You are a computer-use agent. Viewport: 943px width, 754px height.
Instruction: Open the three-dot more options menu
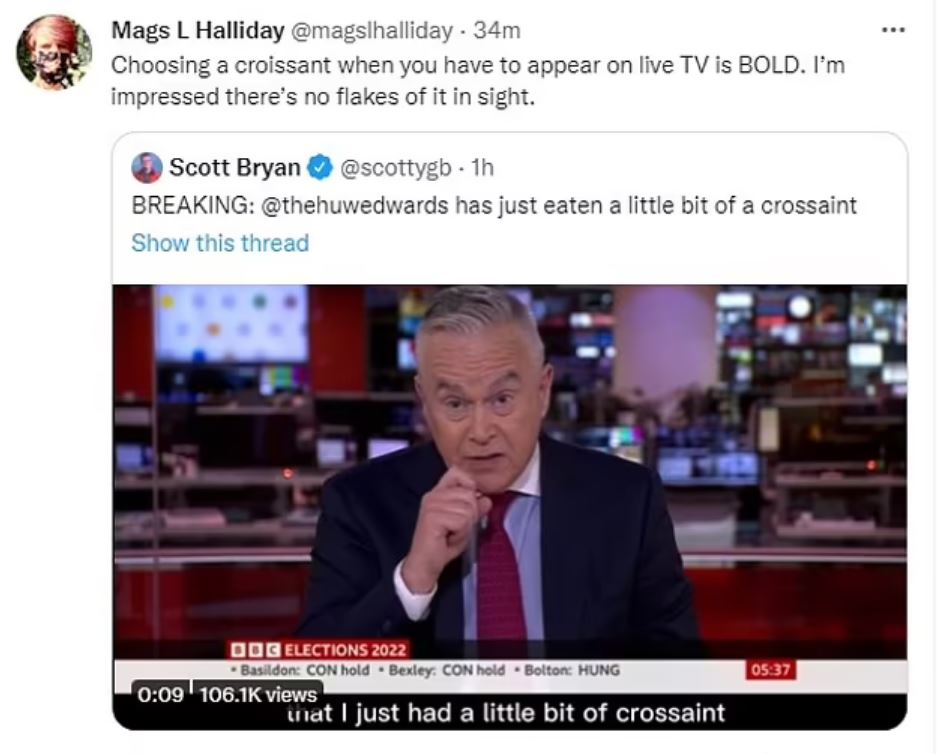pyautogui.click(x=893, y=29)
